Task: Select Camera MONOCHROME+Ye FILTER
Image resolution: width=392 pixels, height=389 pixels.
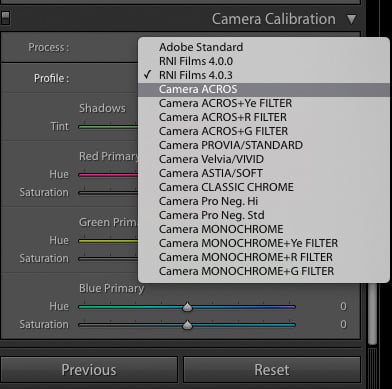Action: click(x=264, y=243)
